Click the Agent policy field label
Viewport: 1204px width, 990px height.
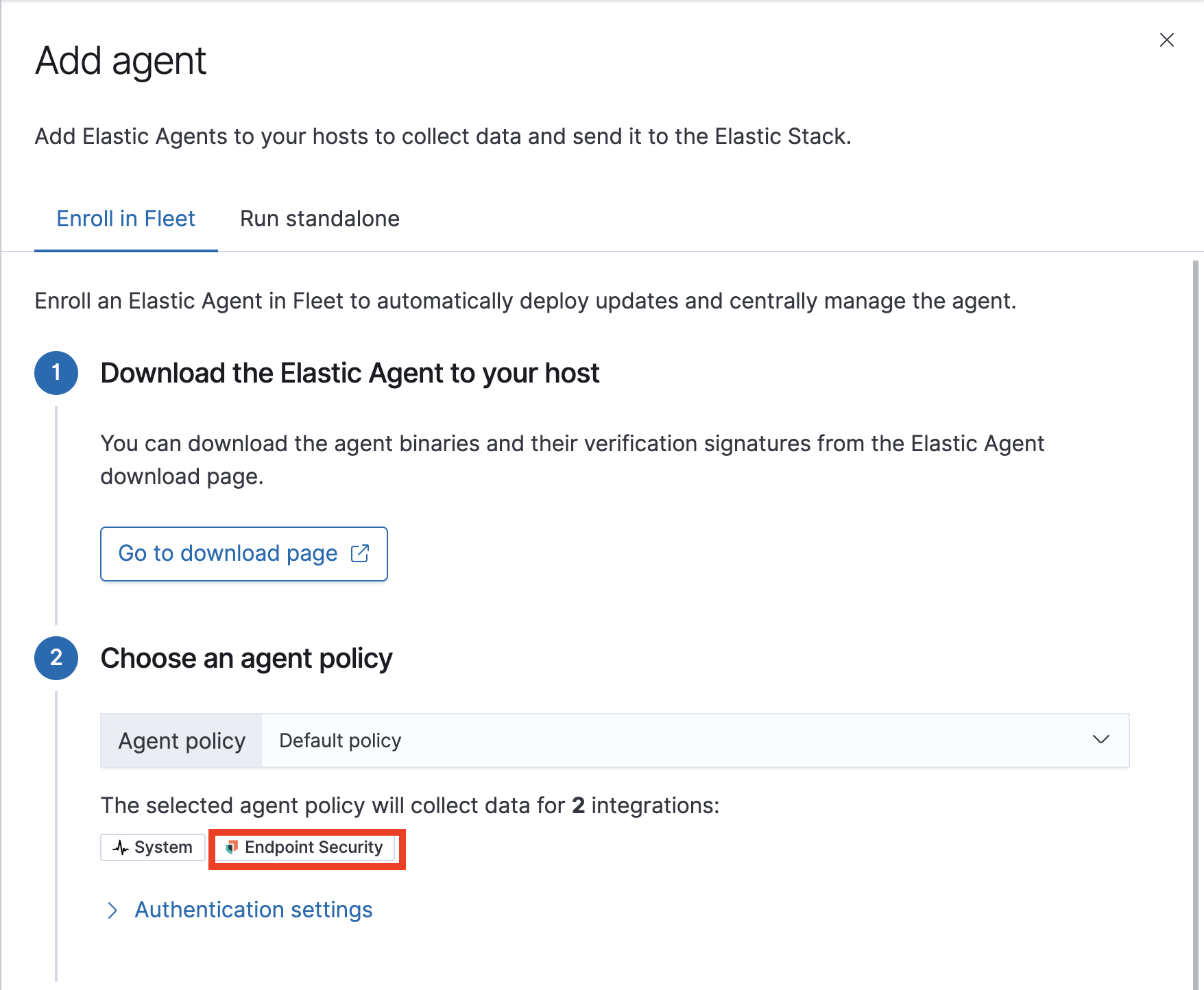[x=181, y=740]
